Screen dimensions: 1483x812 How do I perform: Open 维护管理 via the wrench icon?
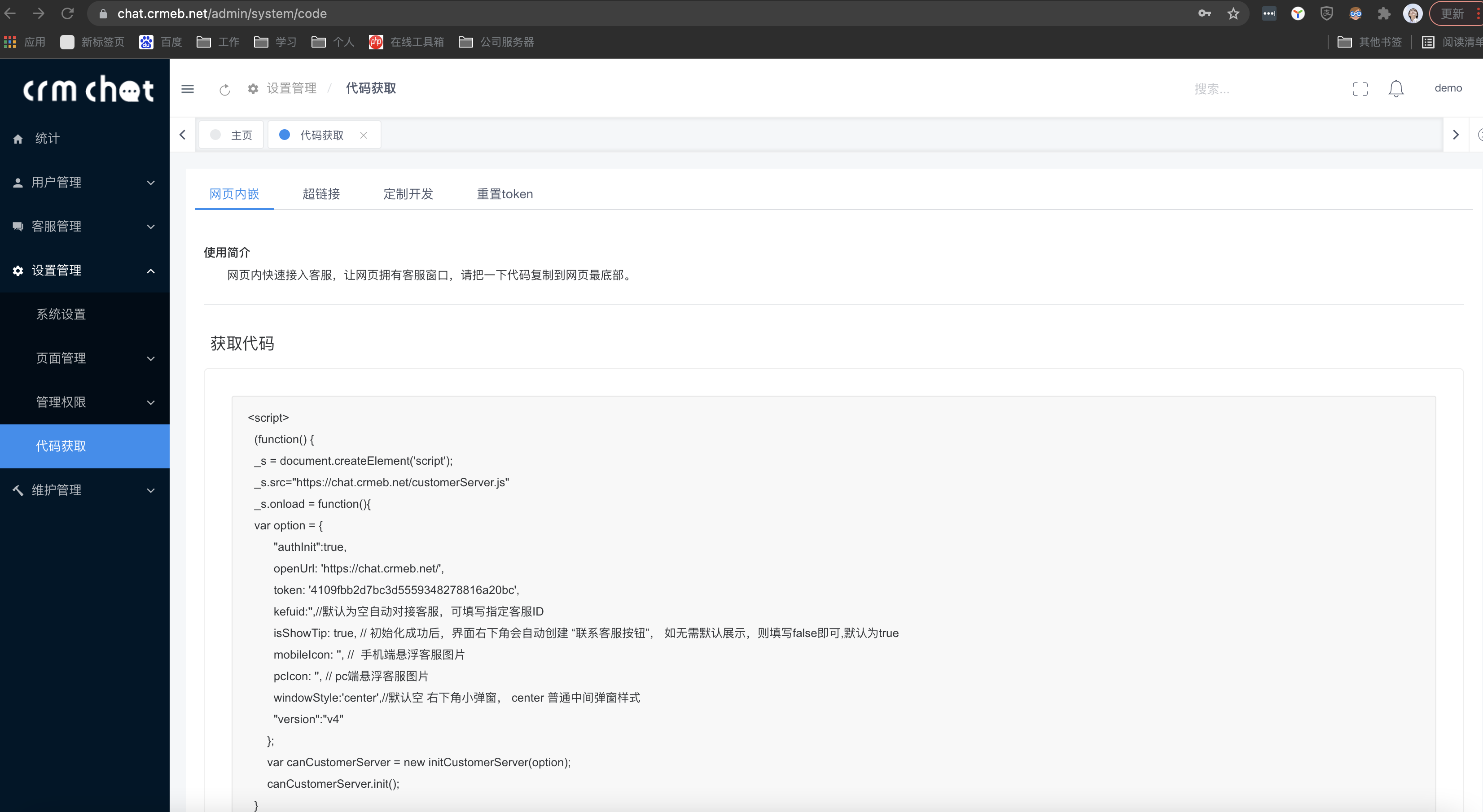pos(17,490)
